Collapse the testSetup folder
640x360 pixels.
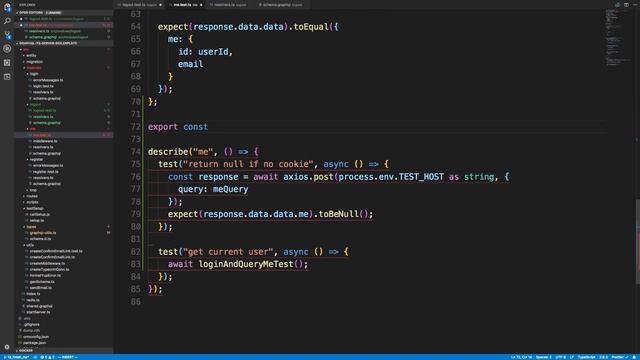click(x=35, y=208)
